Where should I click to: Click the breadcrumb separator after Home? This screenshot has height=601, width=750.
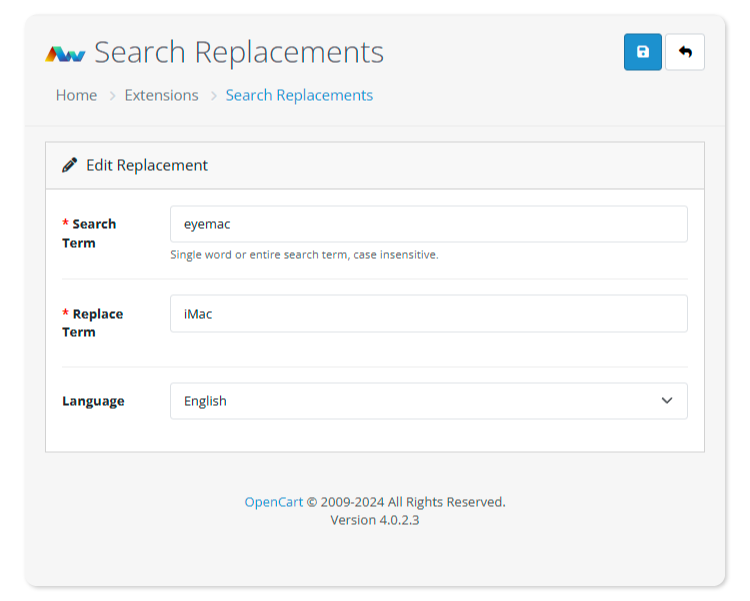click(112, 96)
